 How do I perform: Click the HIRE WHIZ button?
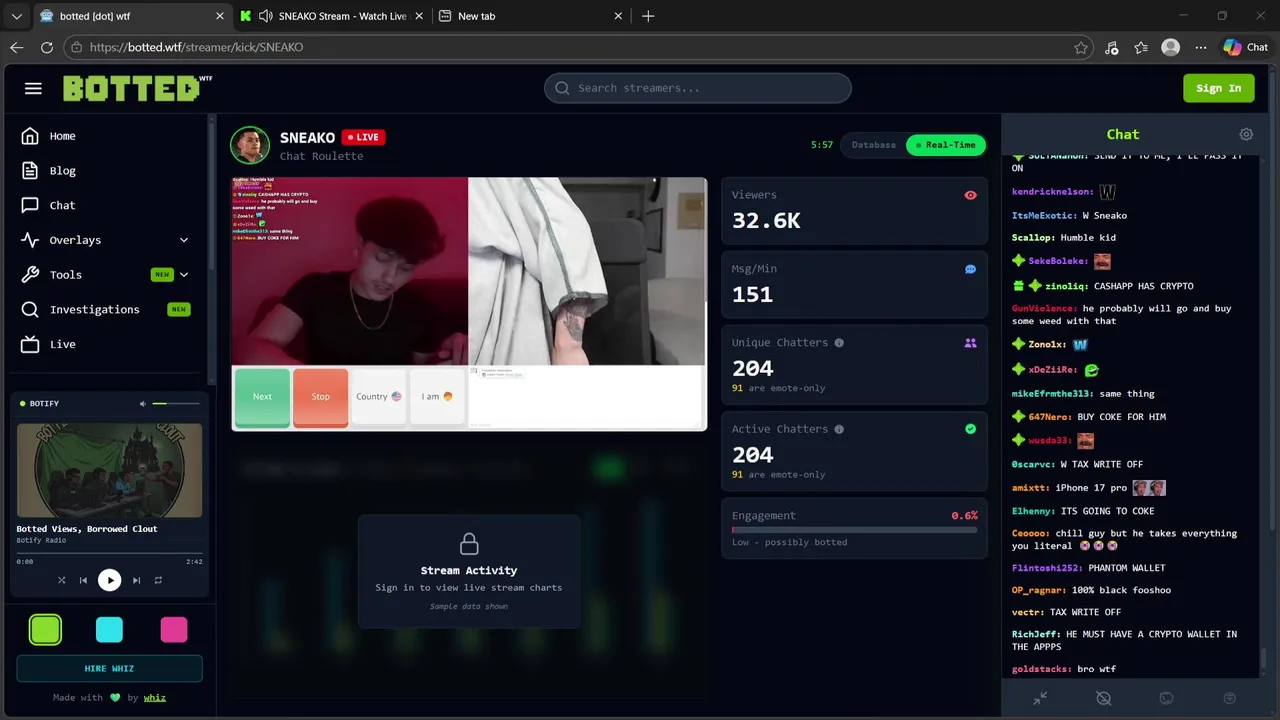click(109, 668)
